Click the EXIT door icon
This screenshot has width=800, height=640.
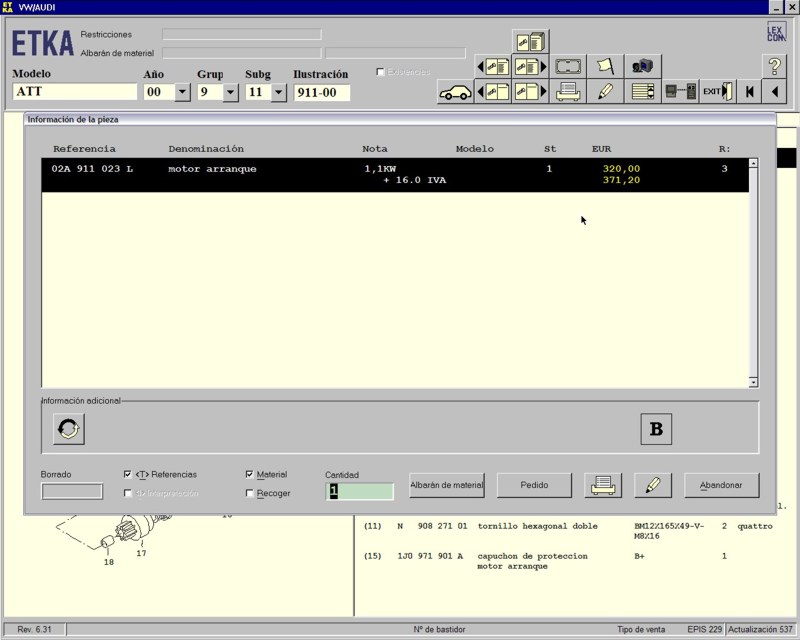coord(718,92)
